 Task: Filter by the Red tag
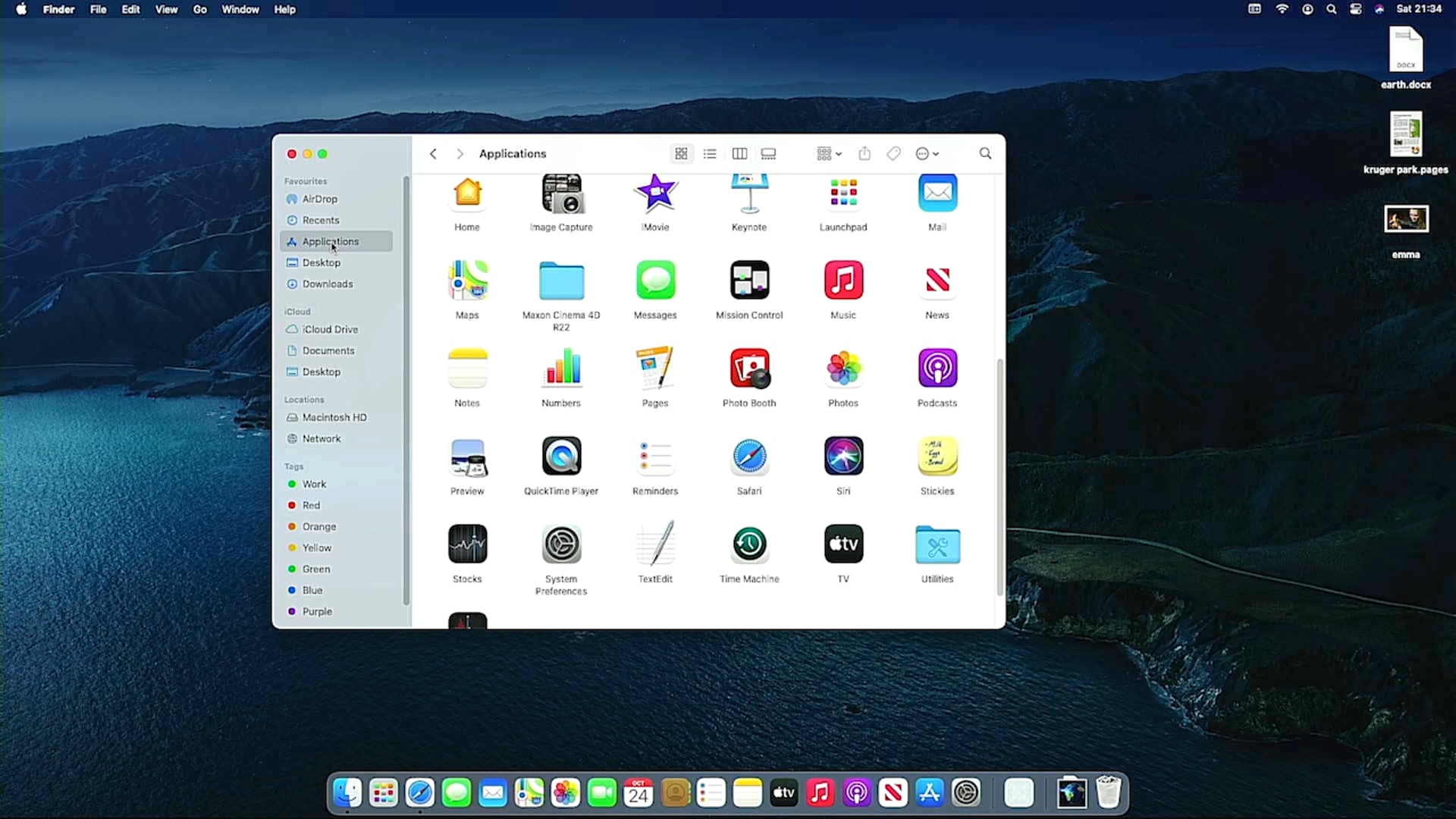click(x=337, y=505)
